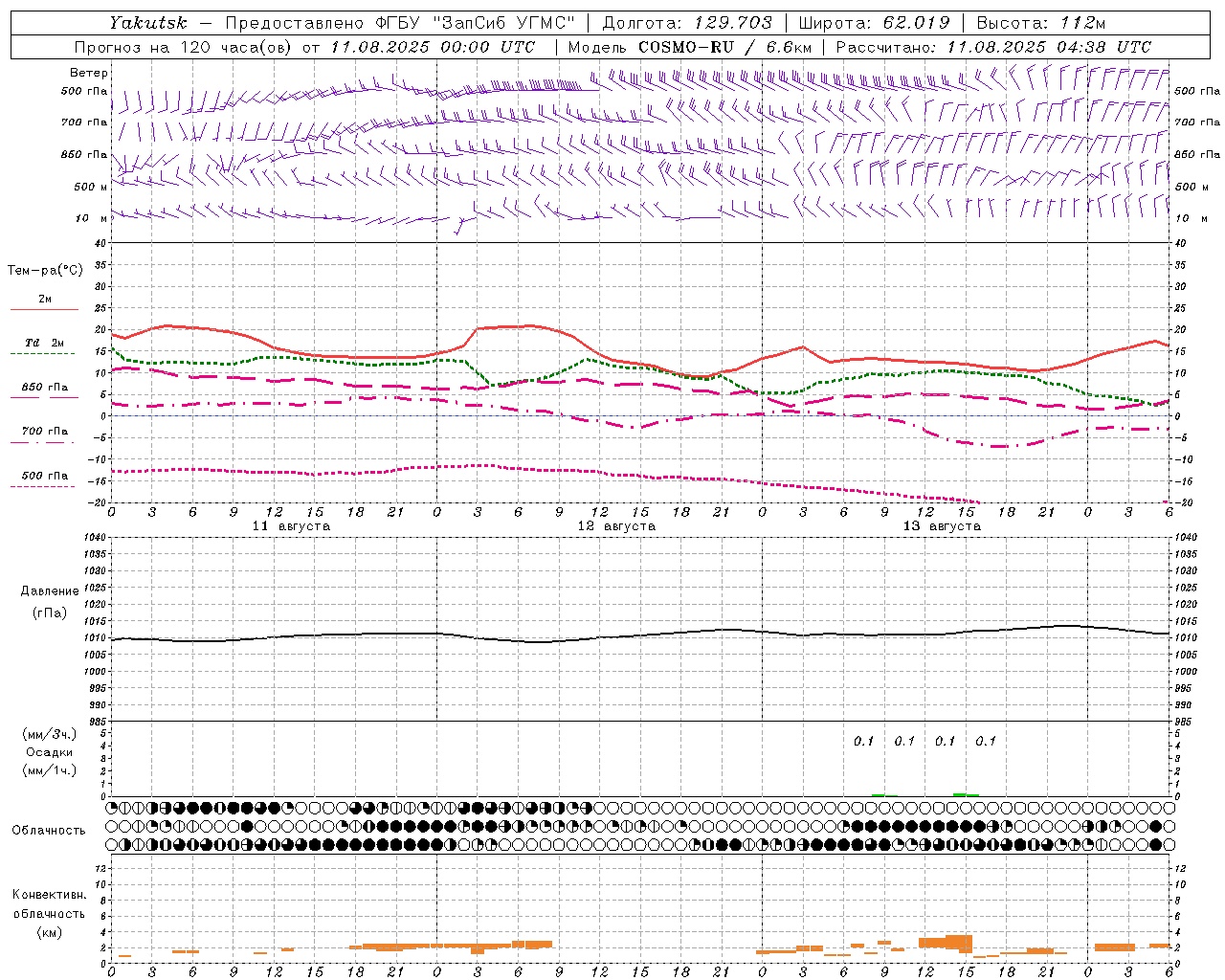The height and width of the screenshot is (980, 1225).
Task: Click the 'Ветер' wind panel label
Action: click(89, 73)
